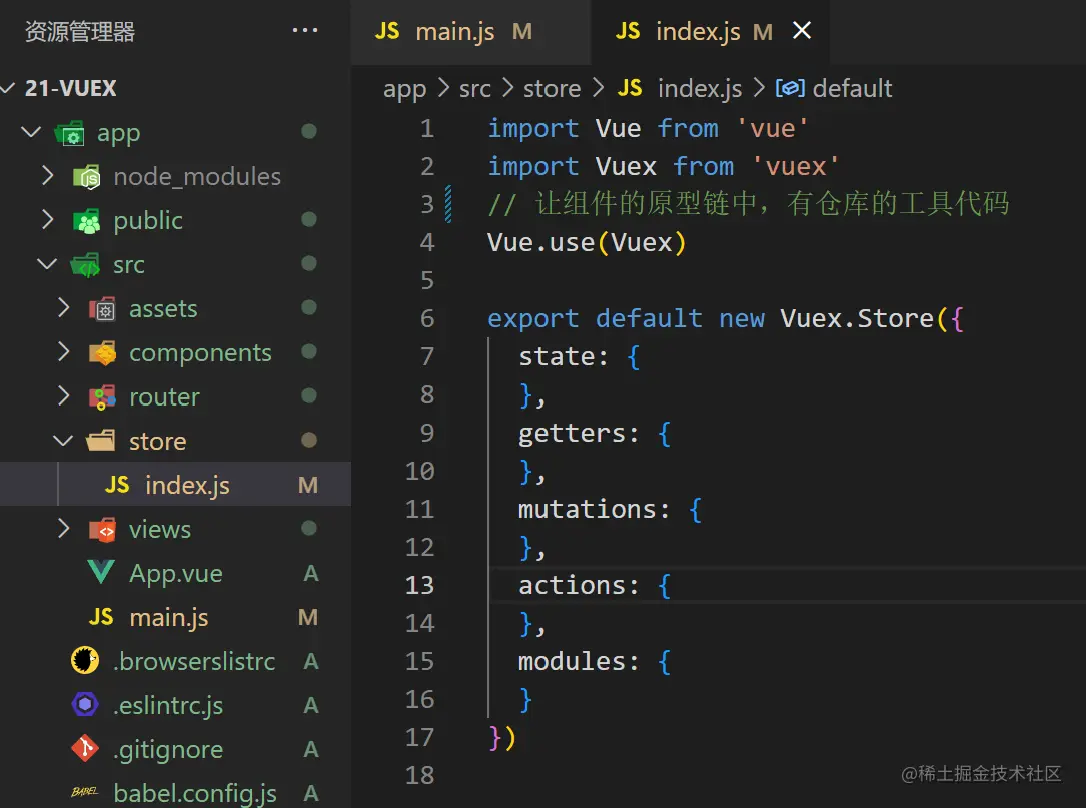1086x808 pixels.
Task: Collapse the 21-VUEX root section
Action: pos(9,88)
